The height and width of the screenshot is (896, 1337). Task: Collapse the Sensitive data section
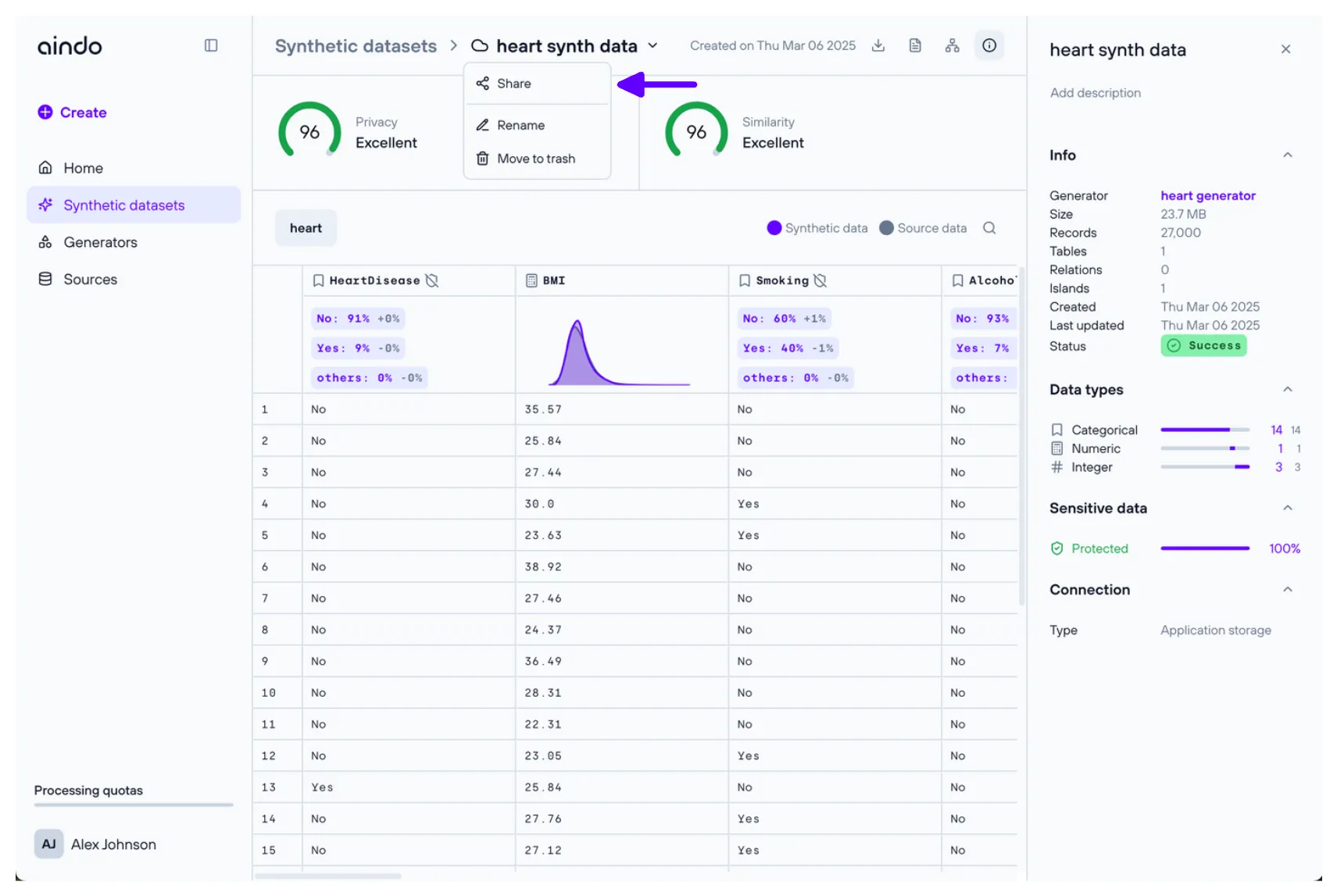(1287, 509)
